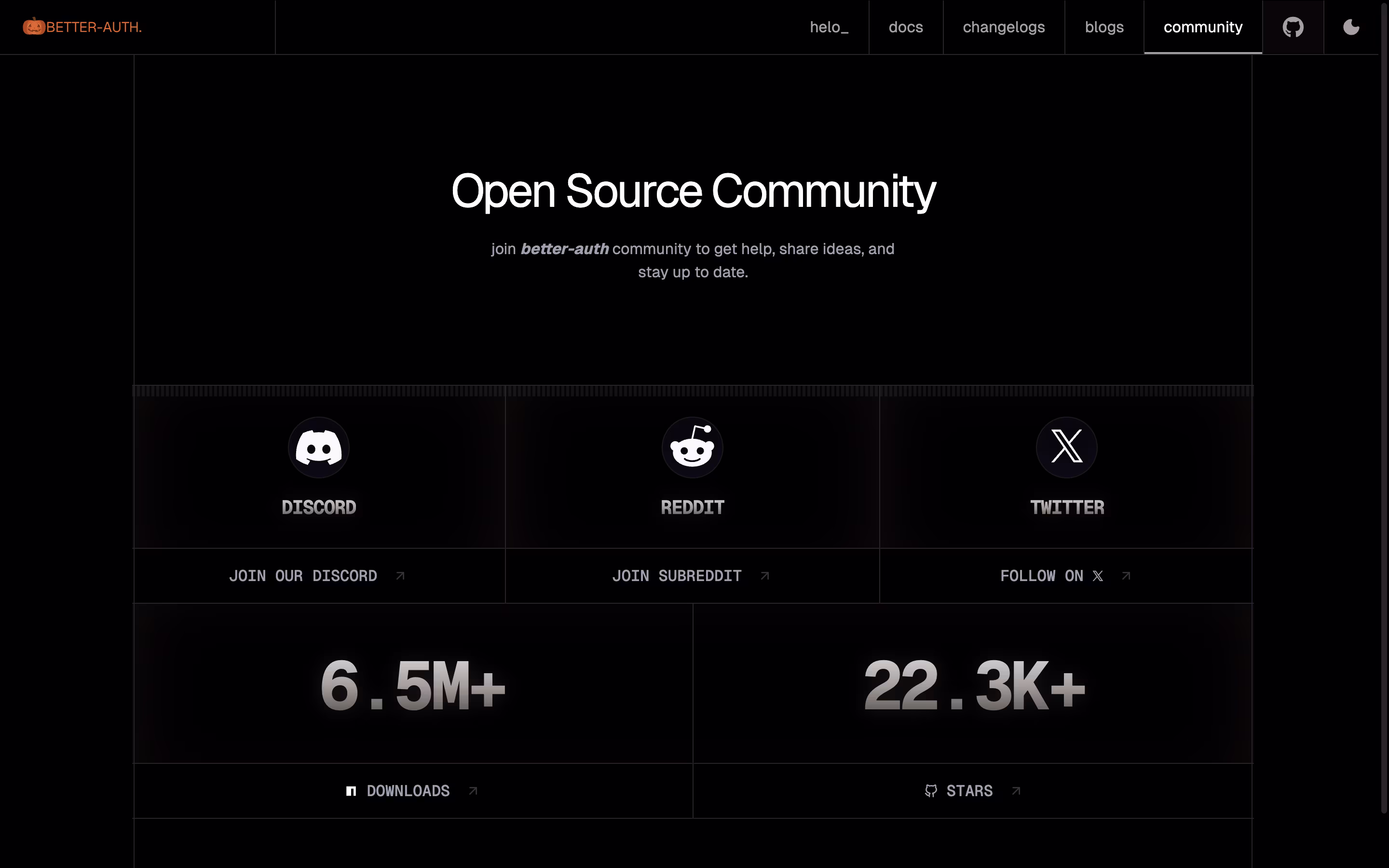This screenshot has width=1389, height=868.
Task: Toggle dark mode with the moon icon
Action: (x=1351, y=27)
